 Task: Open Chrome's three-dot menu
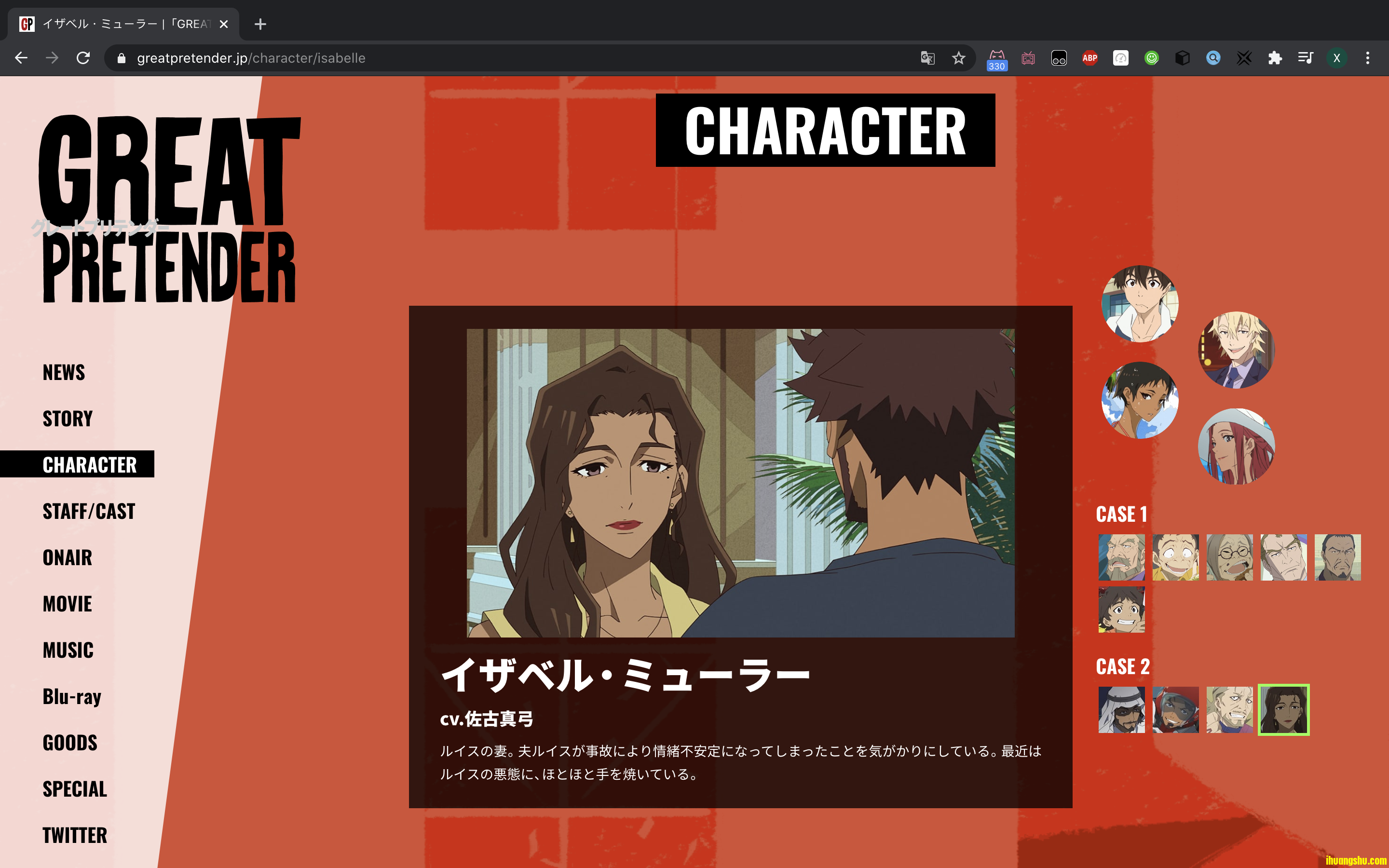tap(1368, 58)
